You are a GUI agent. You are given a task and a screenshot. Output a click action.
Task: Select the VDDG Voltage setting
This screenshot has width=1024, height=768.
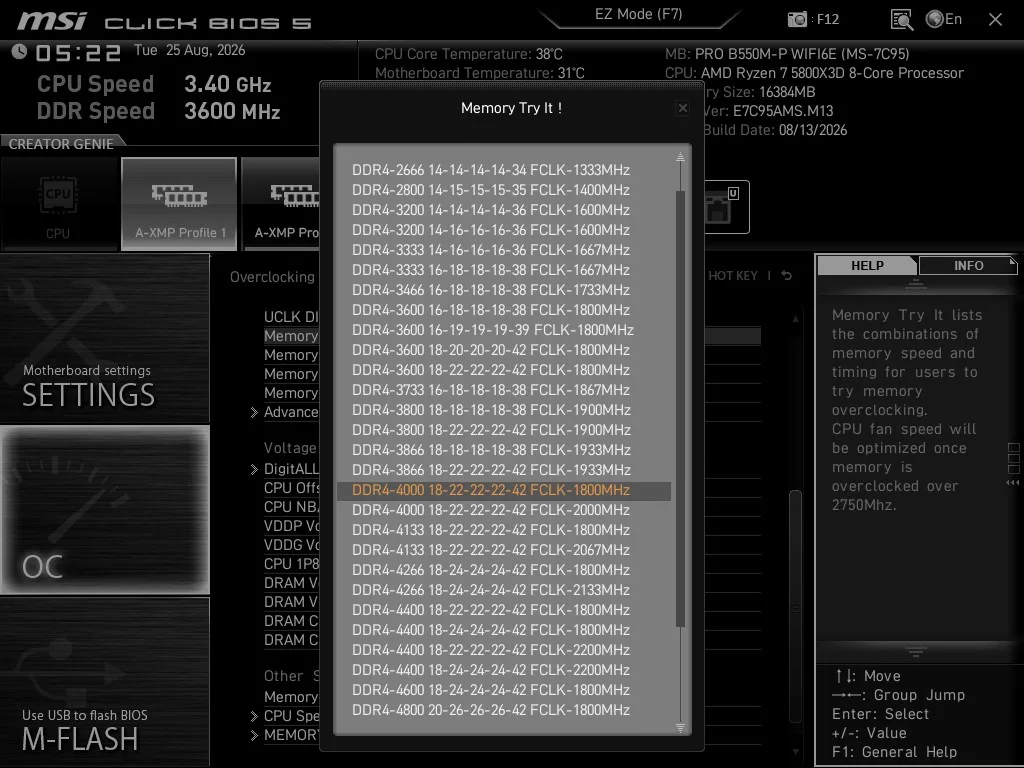coord(291,545)
